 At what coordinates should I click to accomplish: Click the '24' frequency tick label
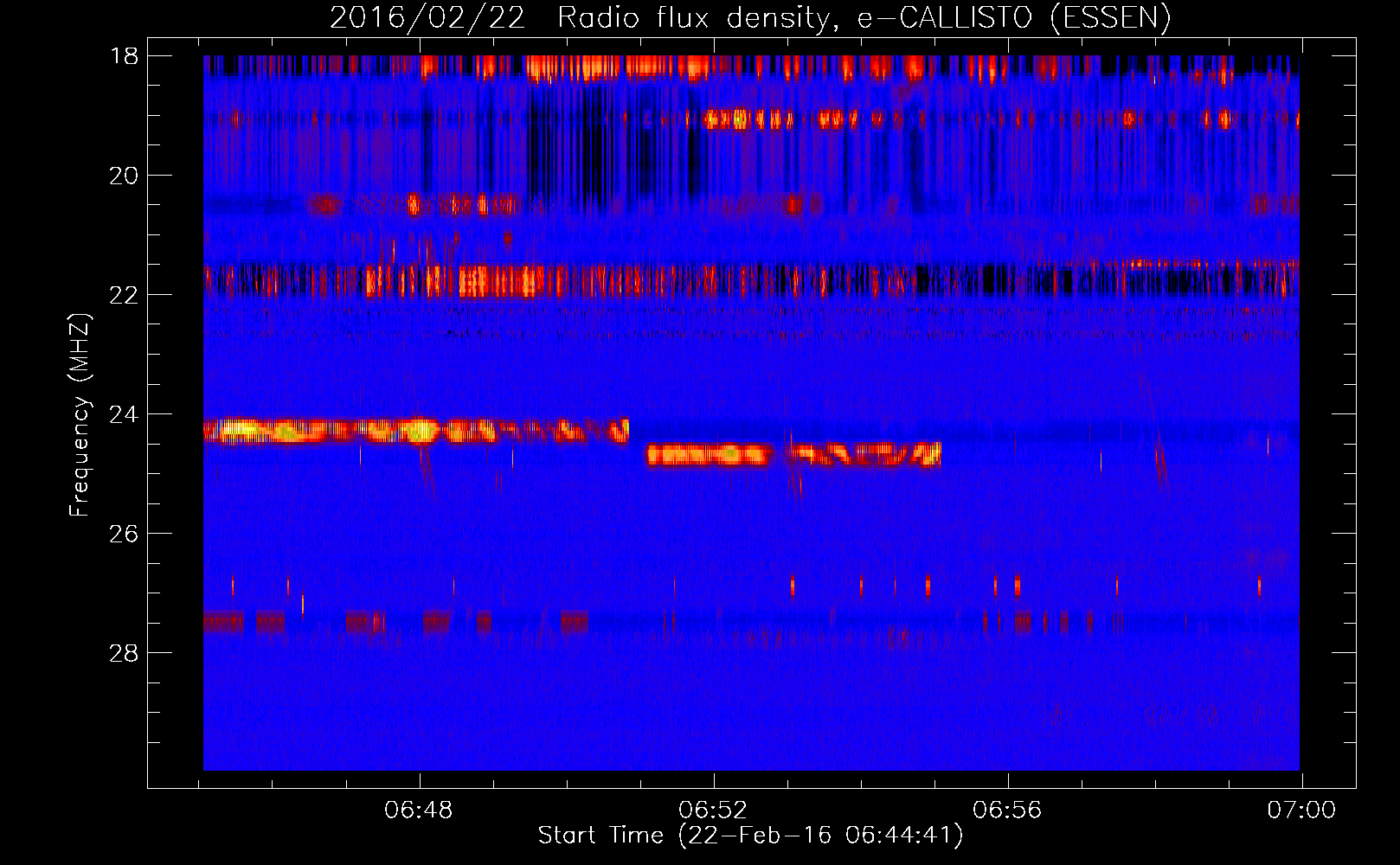point(125,414)
